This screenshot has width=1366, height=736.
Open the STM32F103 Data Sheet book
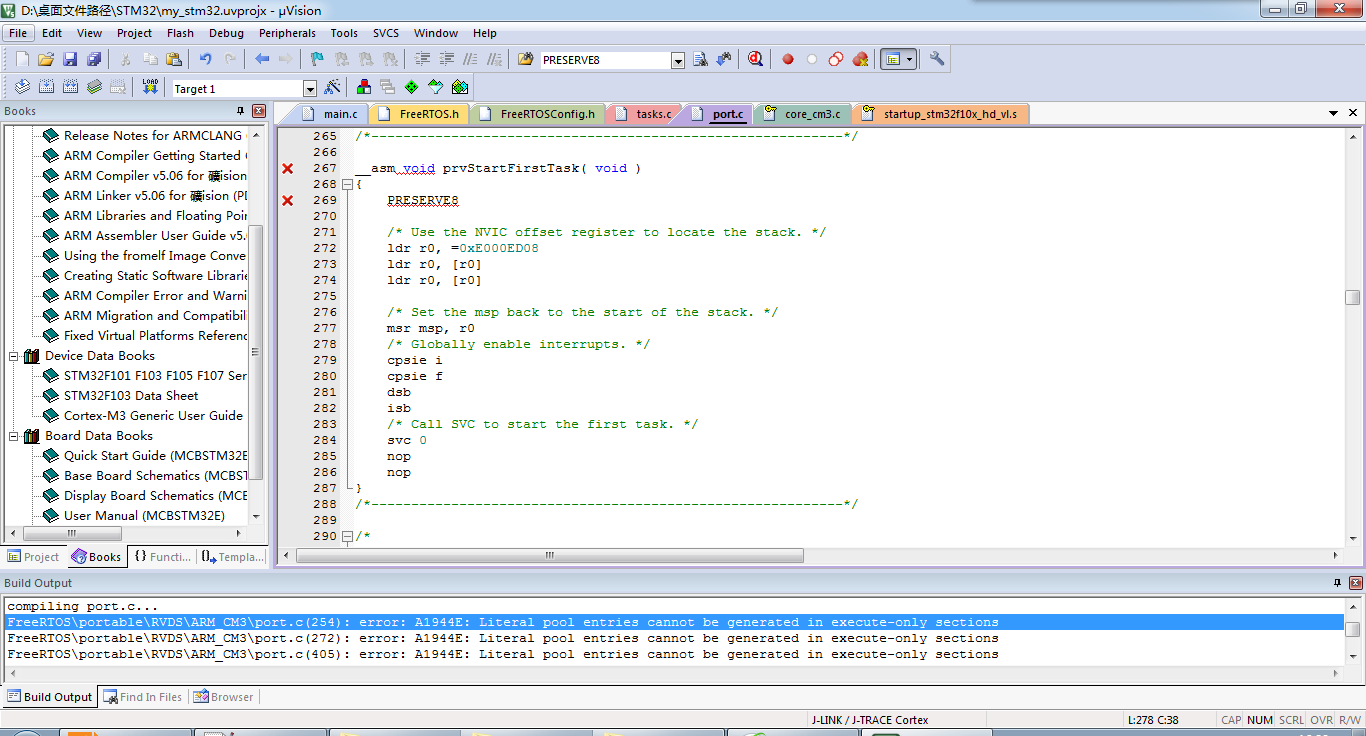tap(131, 396)
